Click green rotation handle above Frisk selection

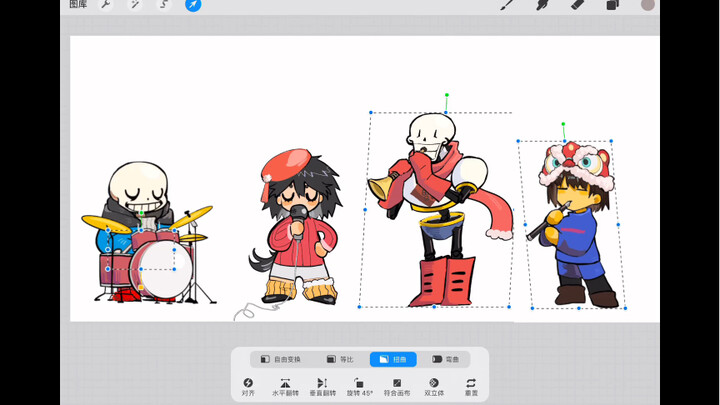(x=563, y=124)
